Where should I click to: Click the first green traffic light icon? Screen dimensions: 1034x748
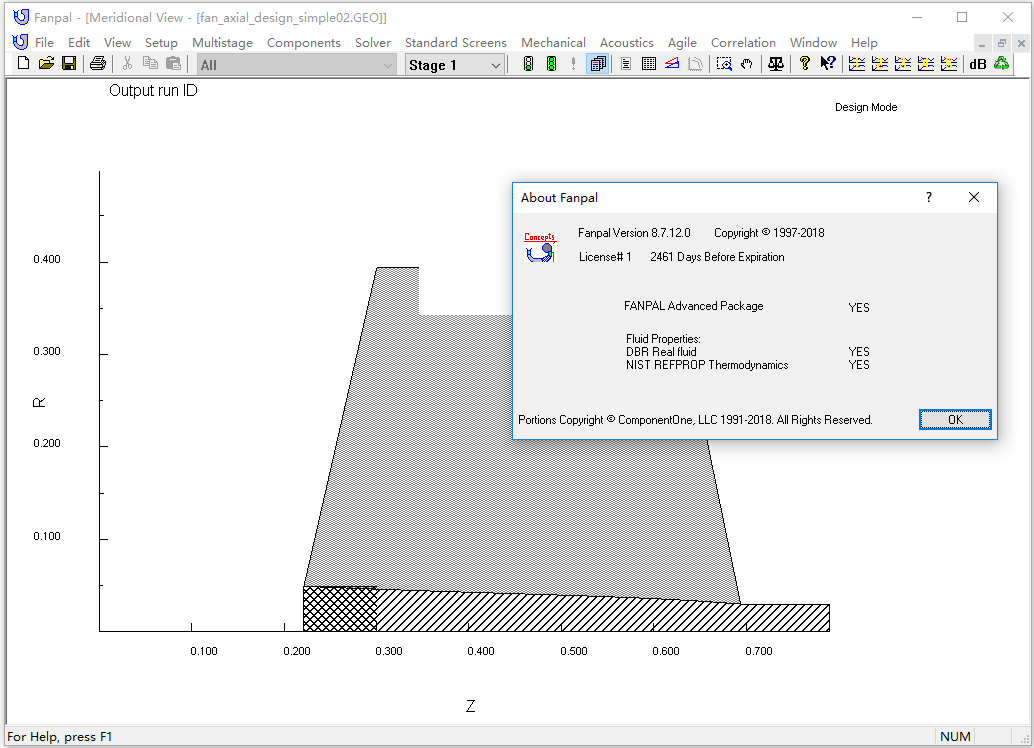coord(528,64)
